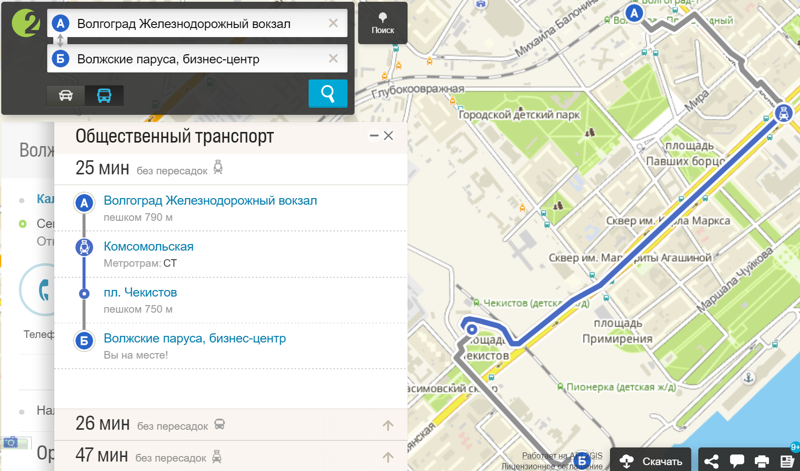This screenshot has width=800, height=471.
Task: Expand the 26 мин bus route
Action: pos(231,425)
